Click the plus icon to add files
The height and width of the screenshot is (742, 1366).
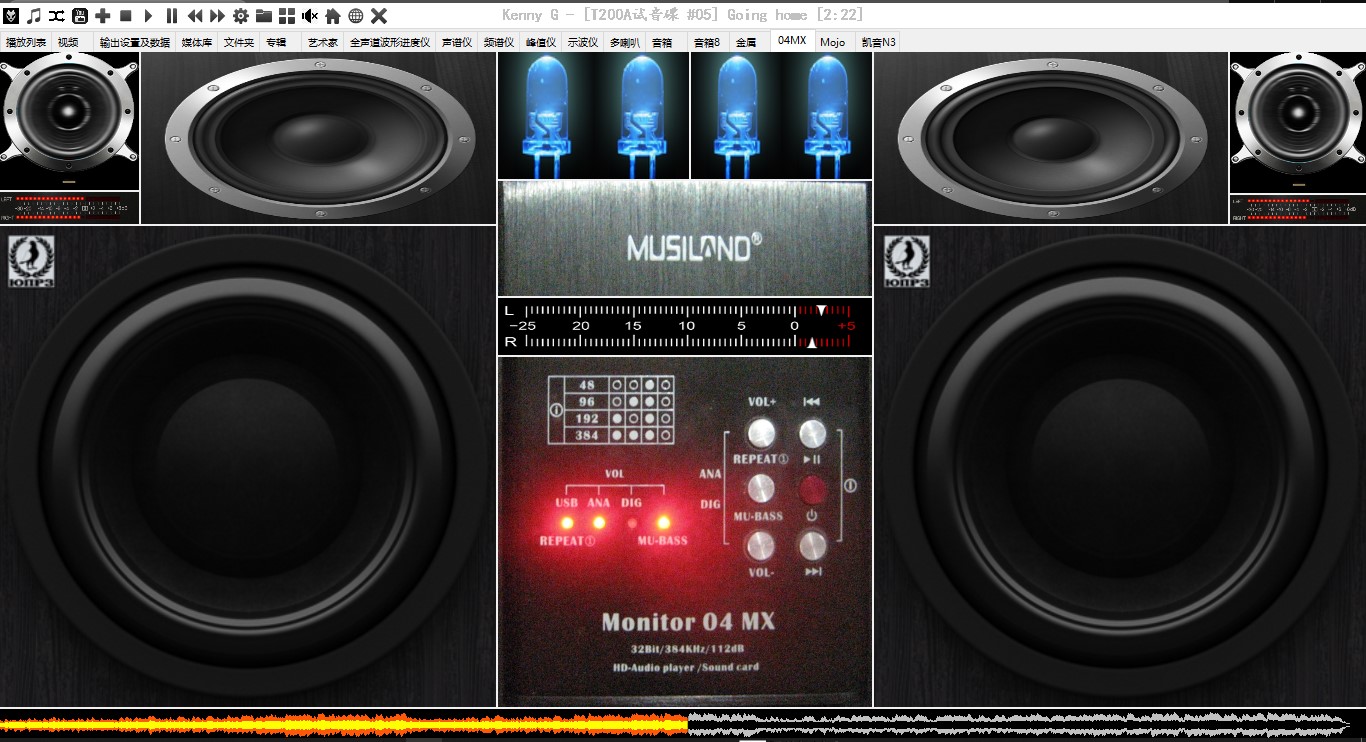[x=102, y=15]
